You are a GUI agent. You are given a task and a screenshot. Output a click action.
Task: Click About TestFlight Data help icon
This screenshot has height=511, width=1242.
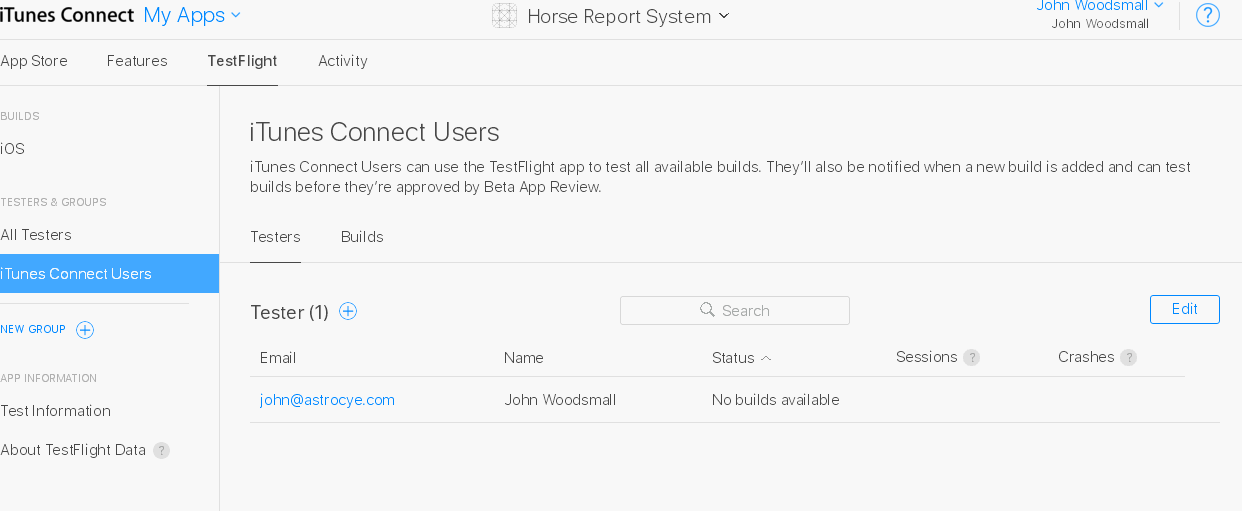(161, 450)
